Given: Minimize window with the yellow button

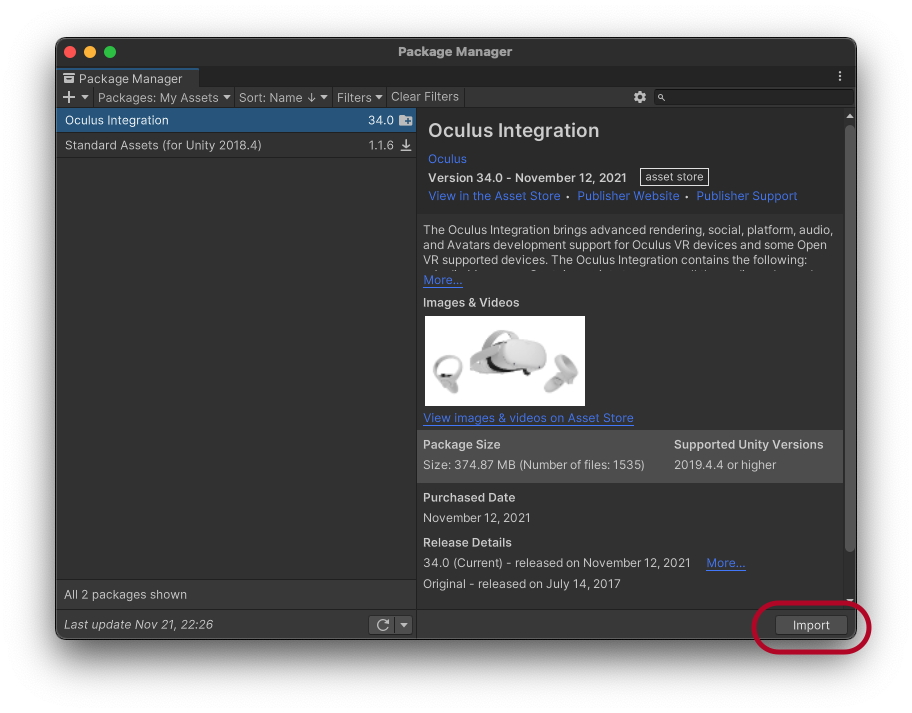Looking at the screenshot, I should click(x=90, y=52).
